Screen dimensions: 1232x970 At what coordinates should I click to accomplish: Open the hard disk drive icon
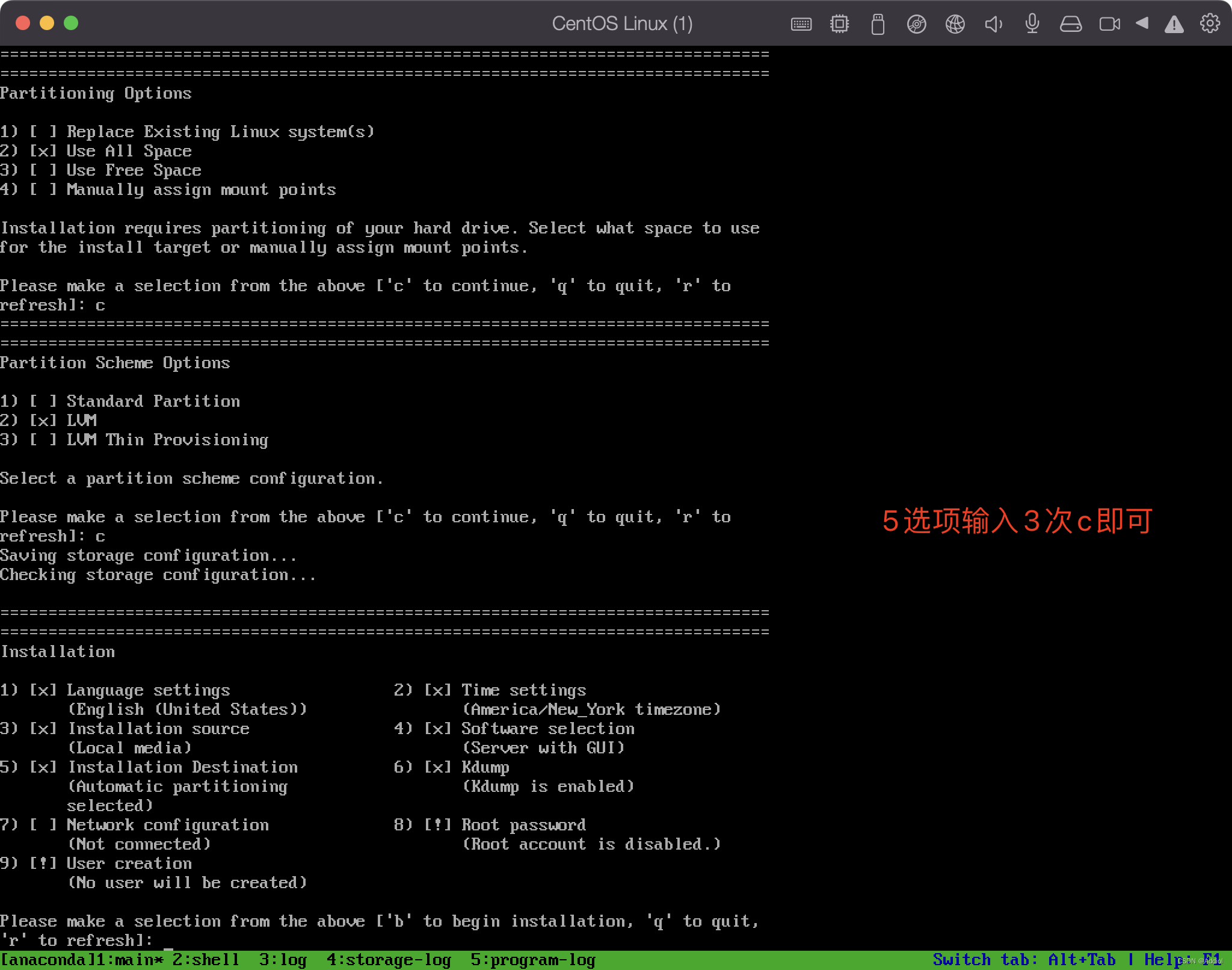(1070, 24)
